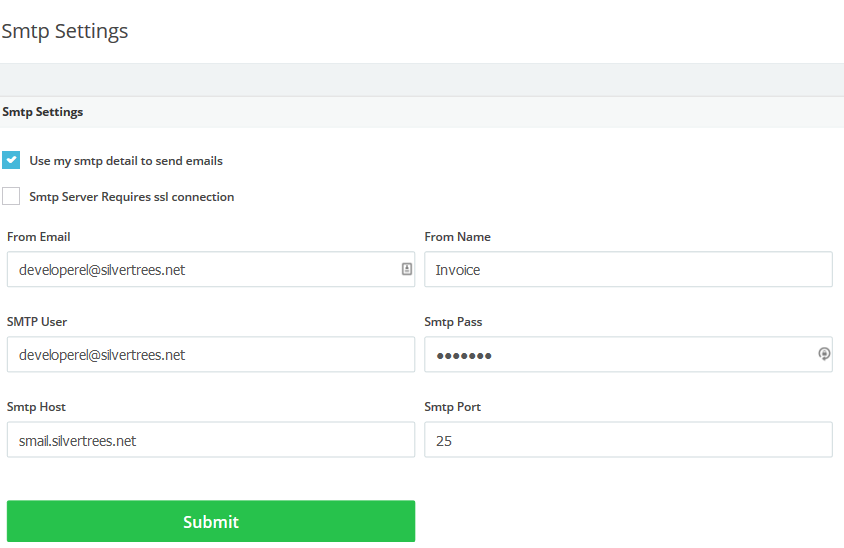
Task: Click the 'Smtp Server Requires ssl connection' label text
Action: point(132,197)
